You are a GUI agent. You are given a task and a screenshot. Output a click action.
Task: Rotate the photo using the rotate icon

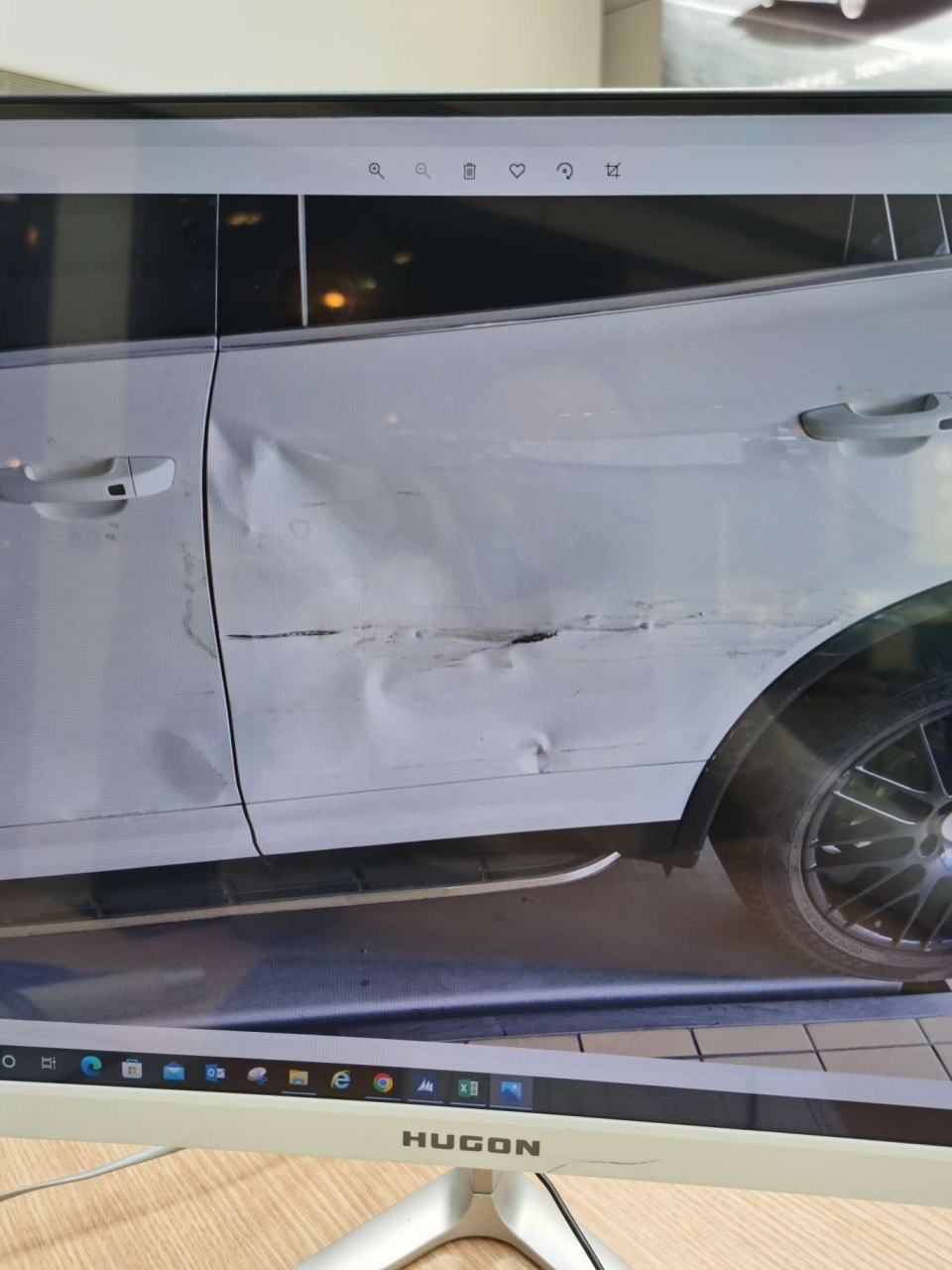coord(564,171)
